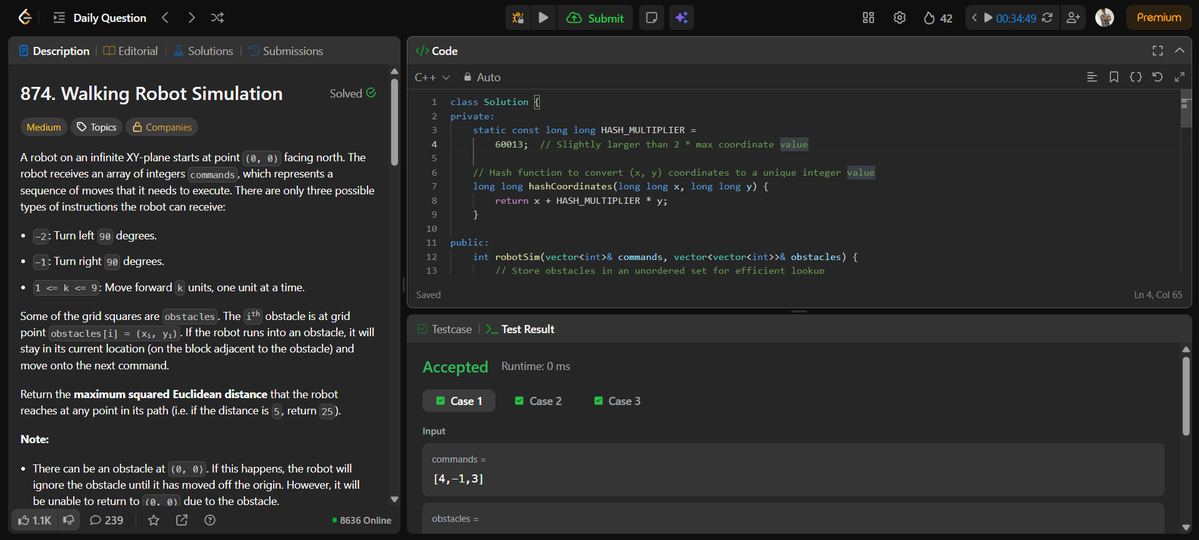Click the code editor minimap scrollbar
This screenshot has height=540, width=1199.
(1186, 107)
